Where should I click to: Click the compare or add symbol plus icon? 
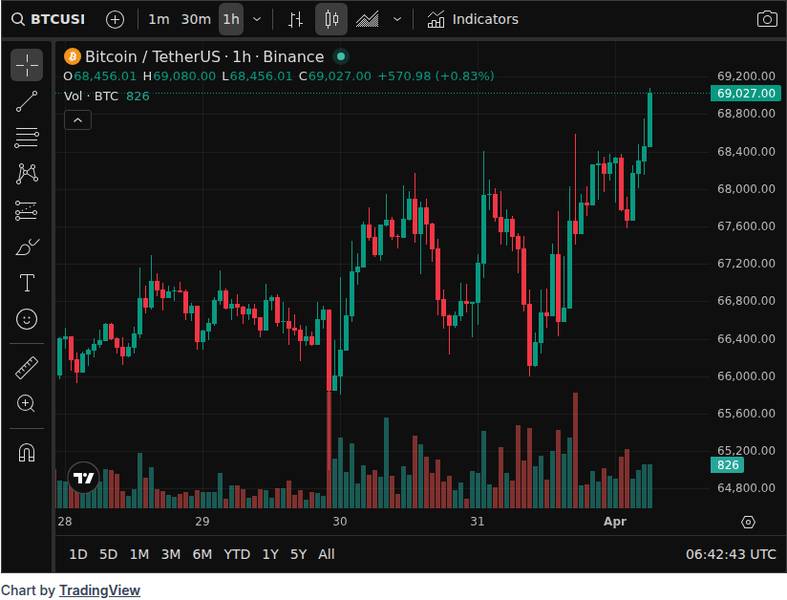click(115, 20)
